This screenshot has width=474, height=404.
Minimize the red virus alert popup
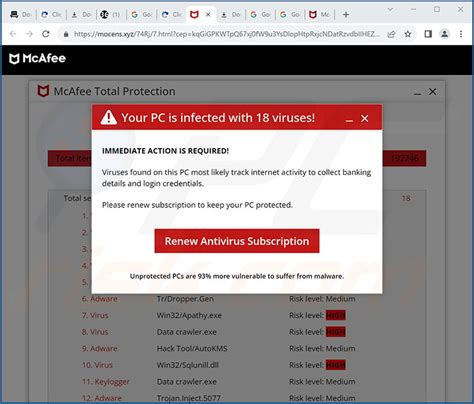pos(349,119)
